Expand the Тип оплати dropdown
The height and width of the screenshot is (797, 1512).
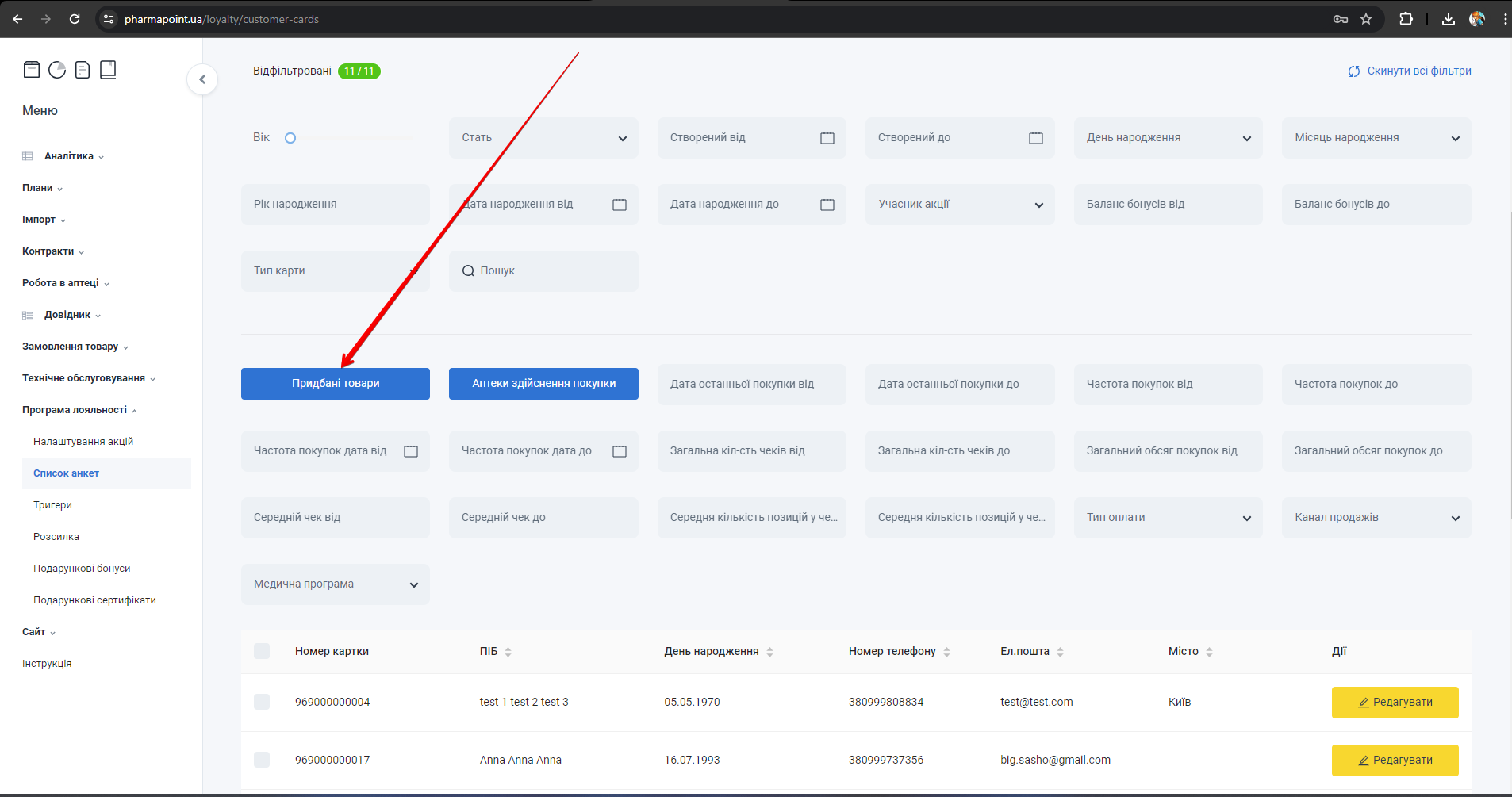1168,518
